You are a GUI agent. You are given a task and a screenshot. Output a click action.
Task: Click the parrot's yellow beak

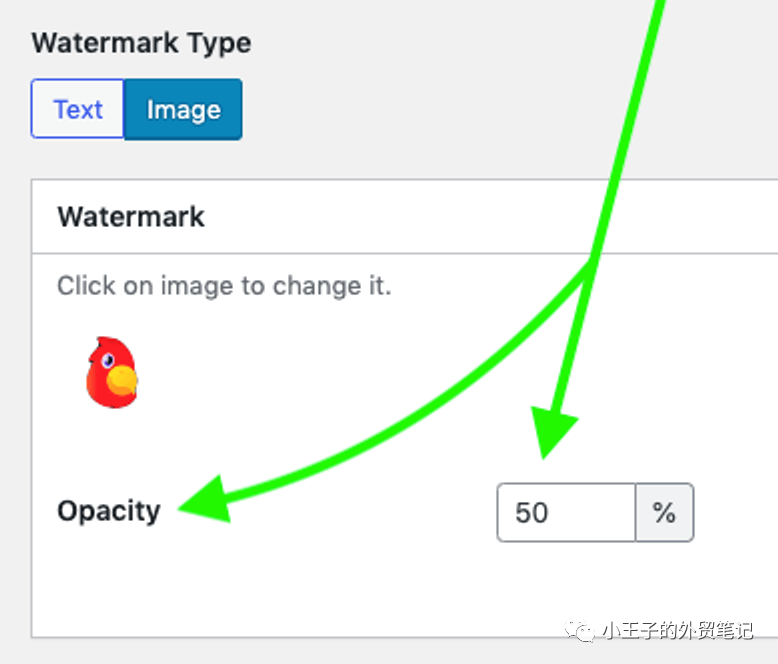[122, 380]
